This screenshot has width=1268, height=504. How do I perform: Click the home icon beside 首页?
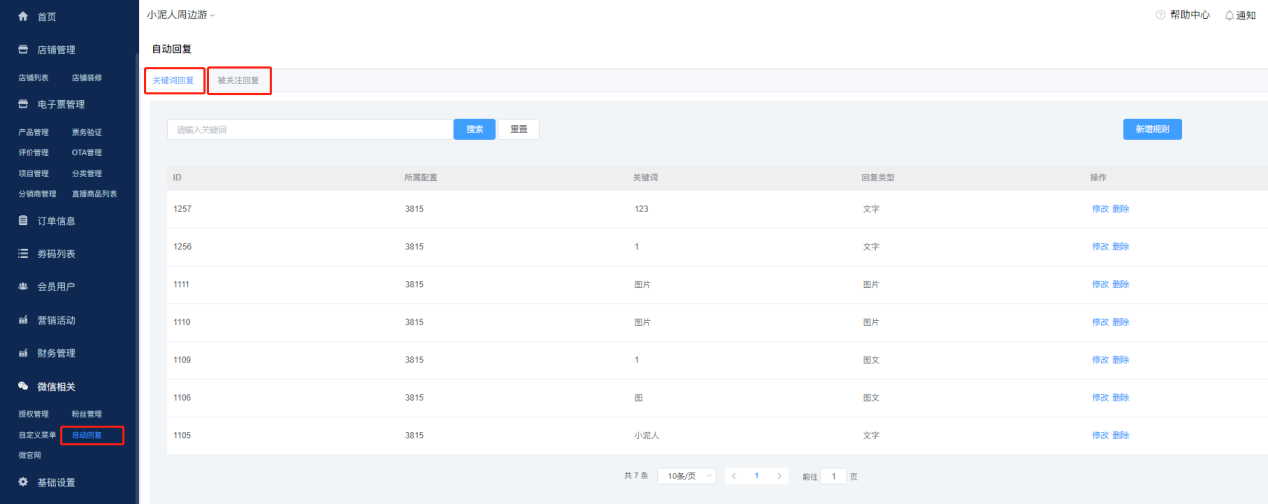[x=23, y=16]
